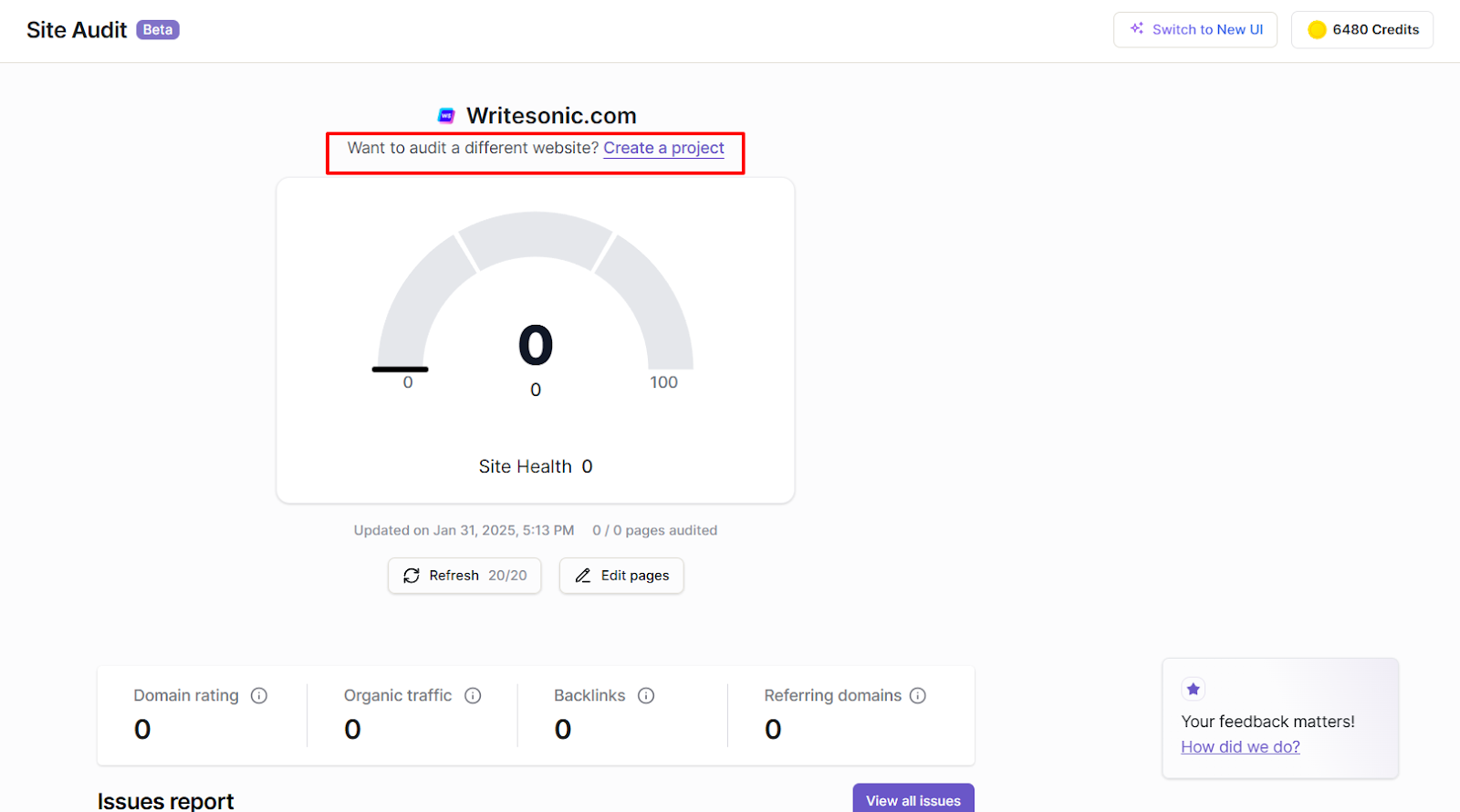This screenshot has width=1460, height=812.
Task: Click the Writesonic logo icon beside the domain
Action: tap(446, 116)
